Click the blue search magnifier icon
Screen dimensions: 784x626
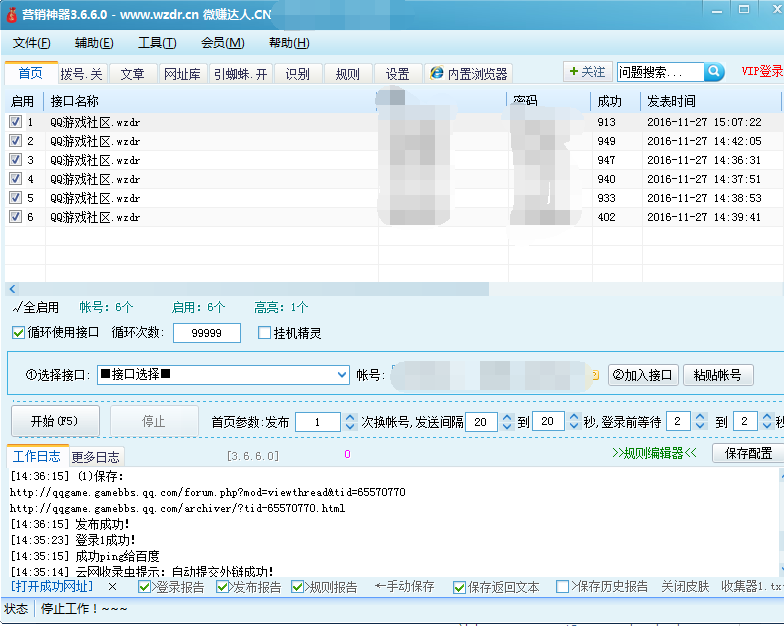[x=714, y=72]
